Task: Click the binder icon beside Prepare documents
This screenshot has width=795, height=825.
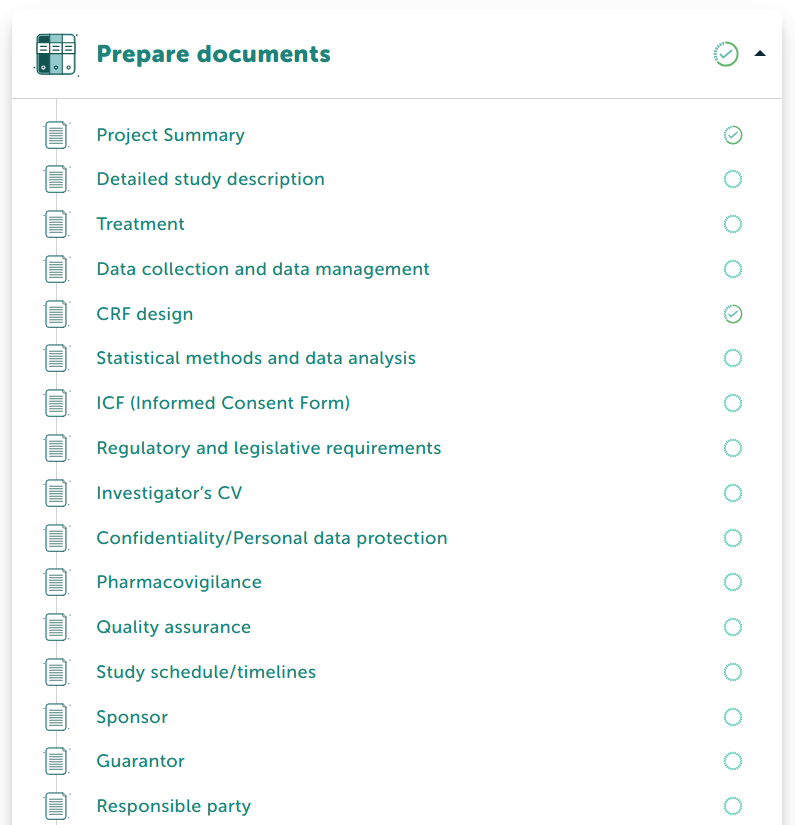Action: click(x=57, y=54)
